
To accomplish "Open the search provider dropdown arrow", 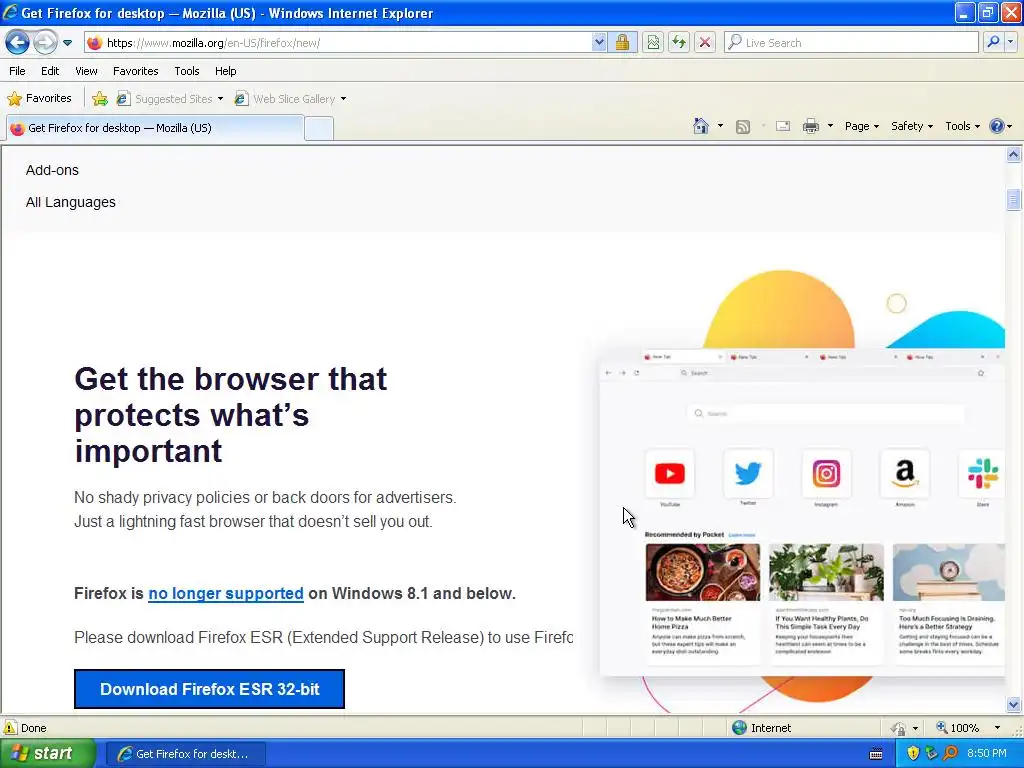I will point(1011,42).
